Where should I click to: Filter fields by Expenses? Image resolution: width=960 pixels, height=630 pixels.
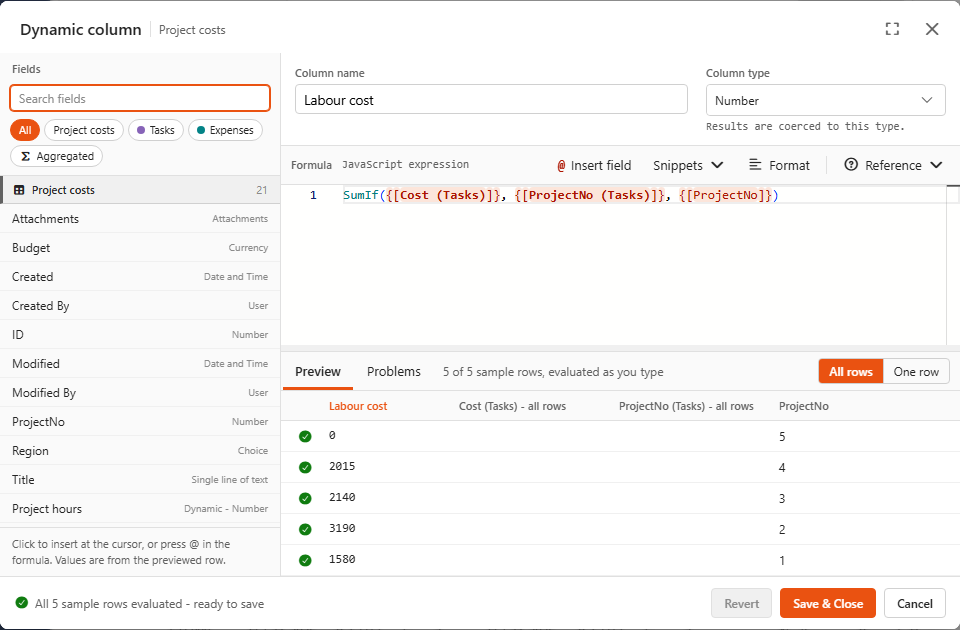click(225, 130)
